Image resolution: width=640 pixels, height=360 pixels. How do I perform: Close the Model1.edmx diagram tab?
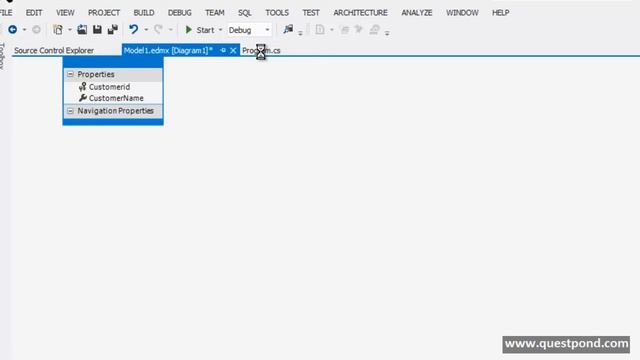click(x=233, y=50)
